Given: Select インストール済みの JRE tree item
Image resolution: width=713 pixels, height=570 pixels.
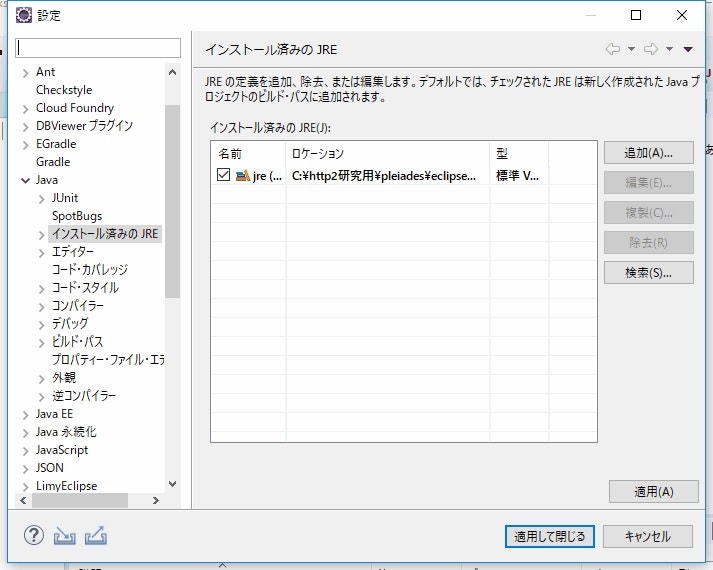Looking at the screenshot, I should click(x=105, y=234).
